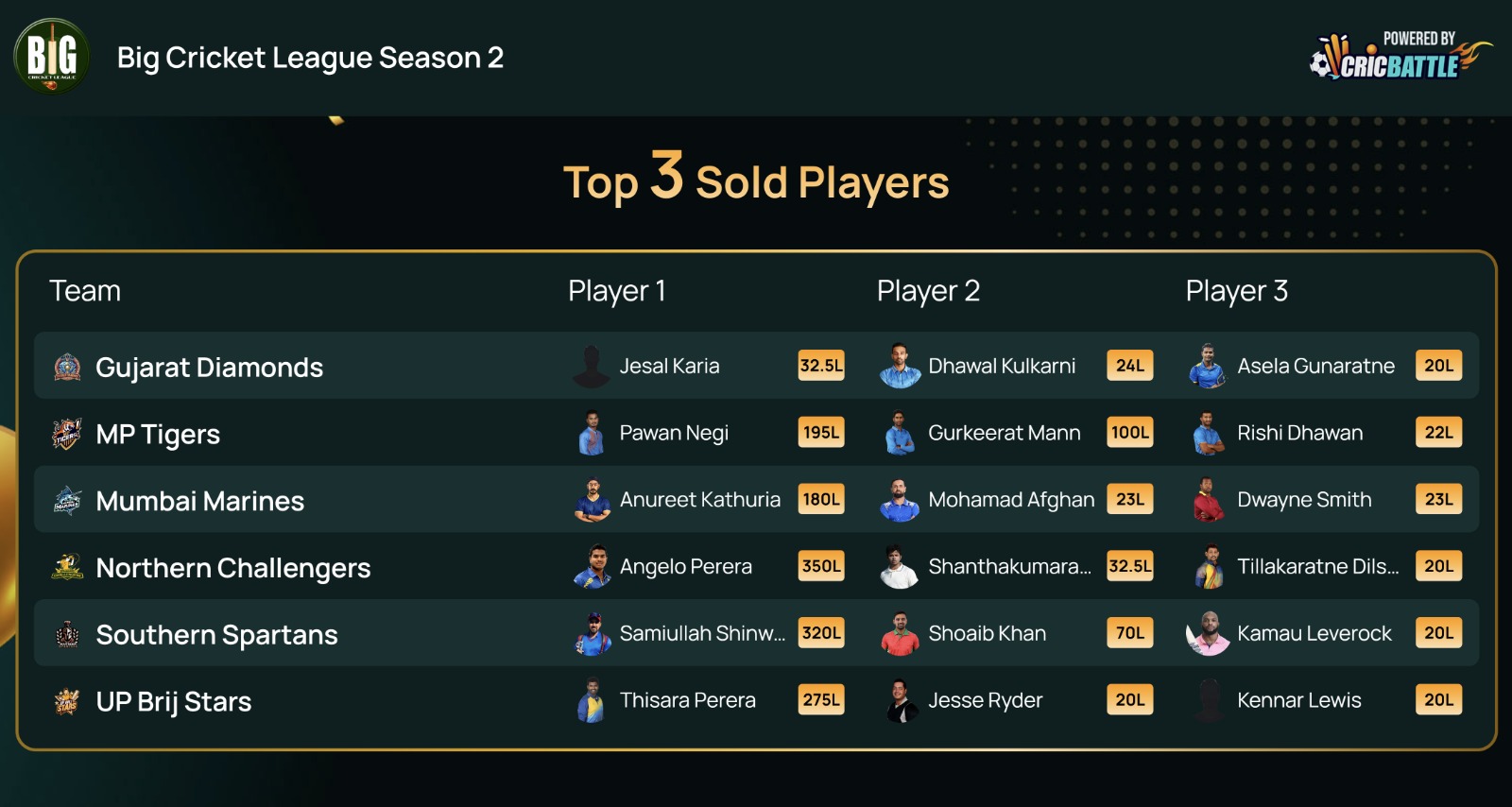Open the CricBattle powered-by logo
The height and width of the screenshot is (807, 1512).
(1400, 56)
